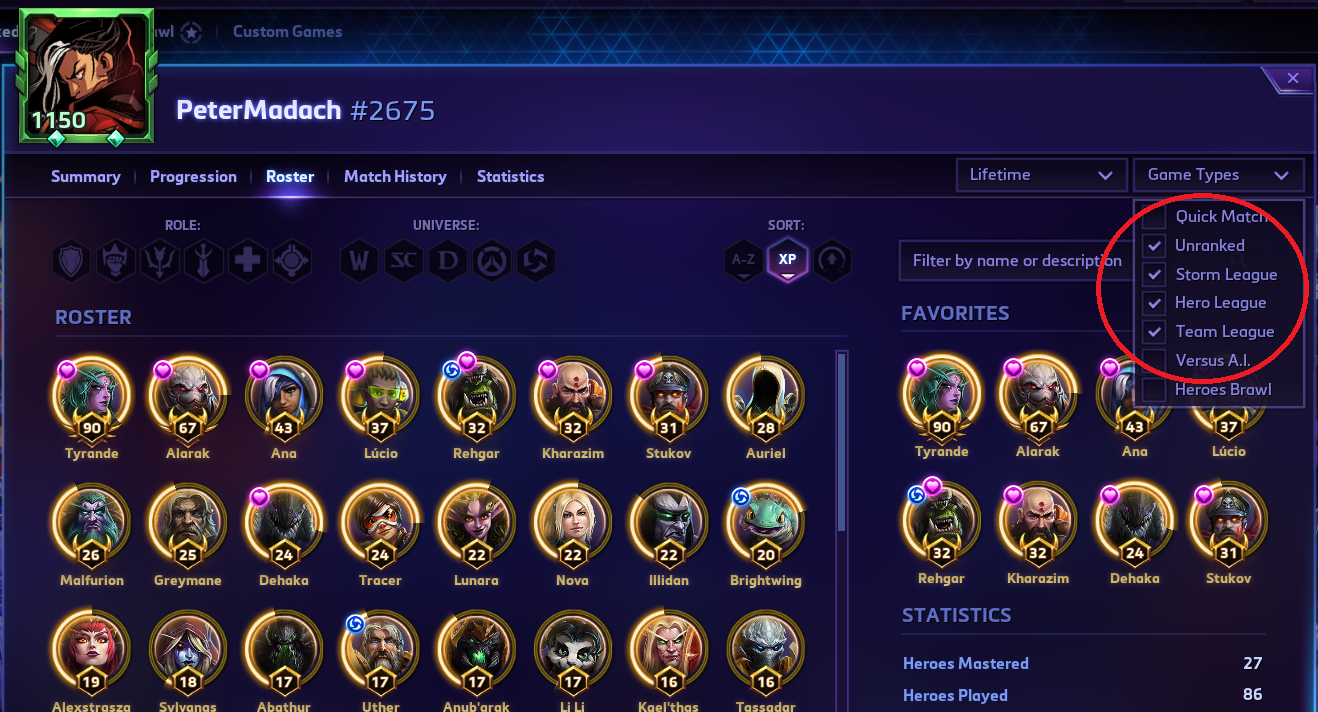Uncheck the Storm League game type
The image size is (1318, 712).
click(1154, 274)
